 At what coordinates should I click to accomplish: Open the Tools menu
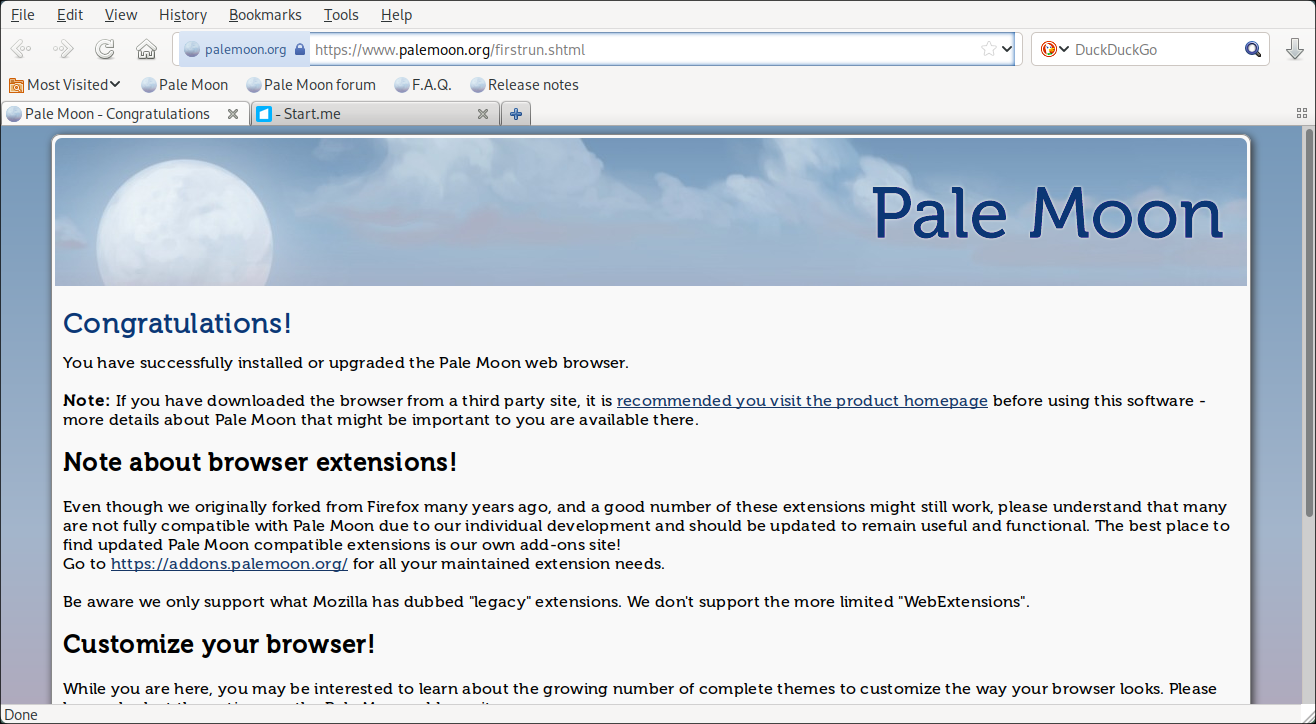341,15
